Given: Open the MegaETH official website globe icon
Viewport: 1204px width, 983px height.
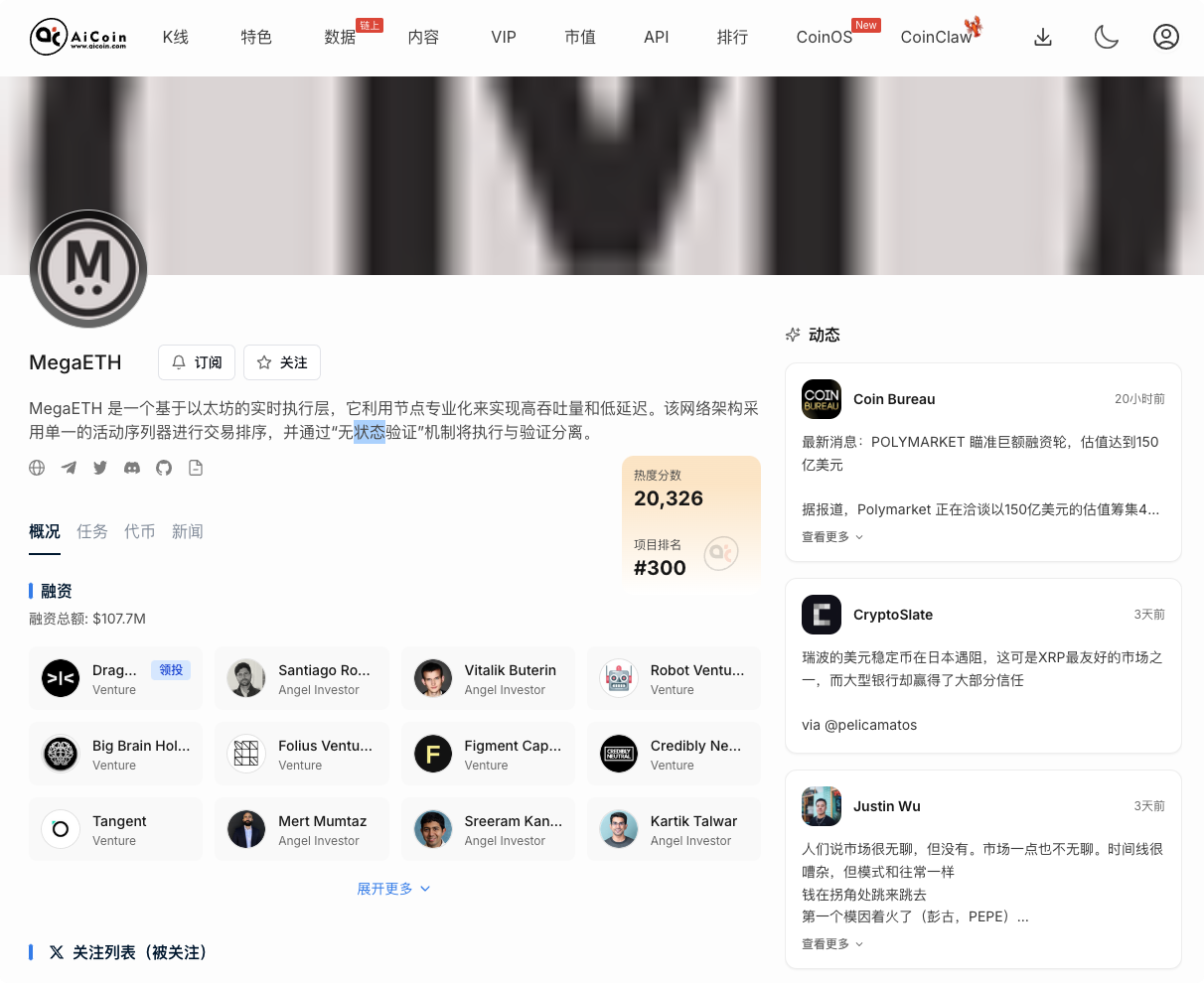Looking at the screenshot, I should pos(37,468).
